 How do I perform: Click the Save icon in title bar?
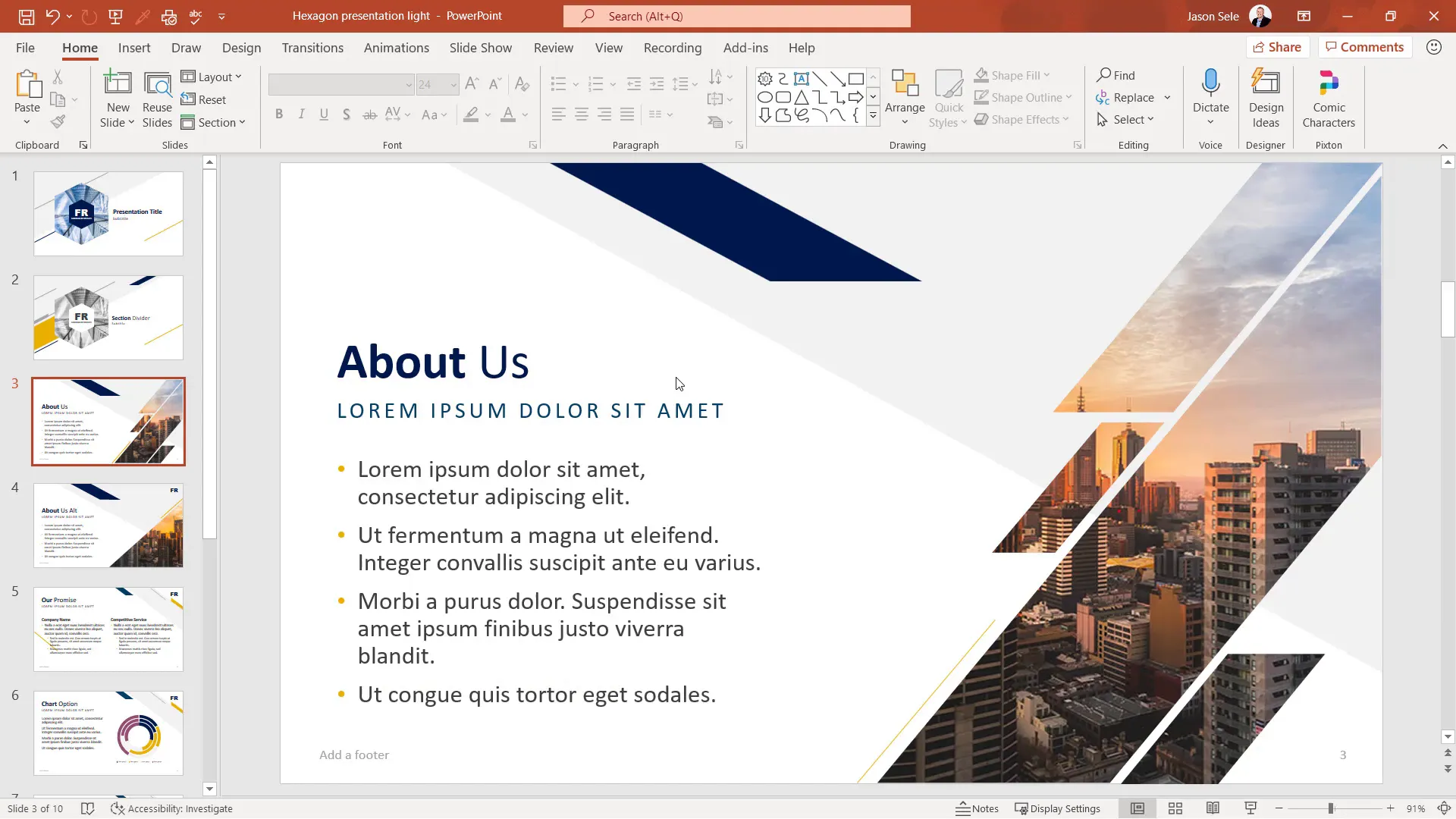click(27, 16)
